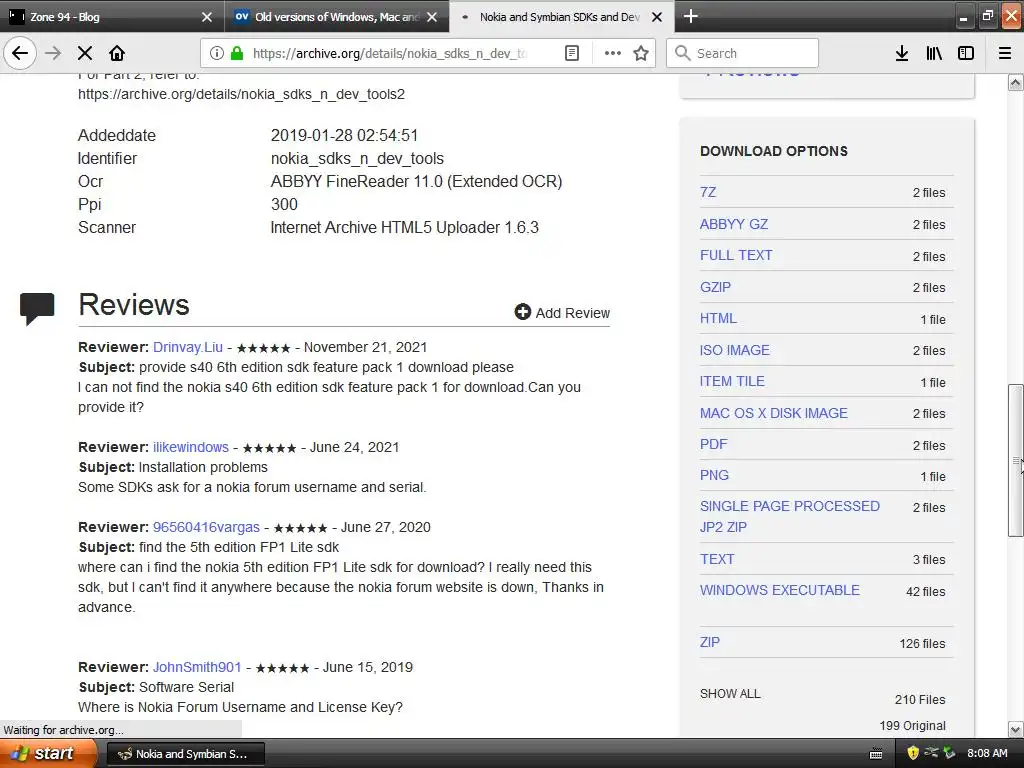Expand the TEXT download option
Image resolution: width=1024 pixels, height=768 pixels.
[717, 559]
